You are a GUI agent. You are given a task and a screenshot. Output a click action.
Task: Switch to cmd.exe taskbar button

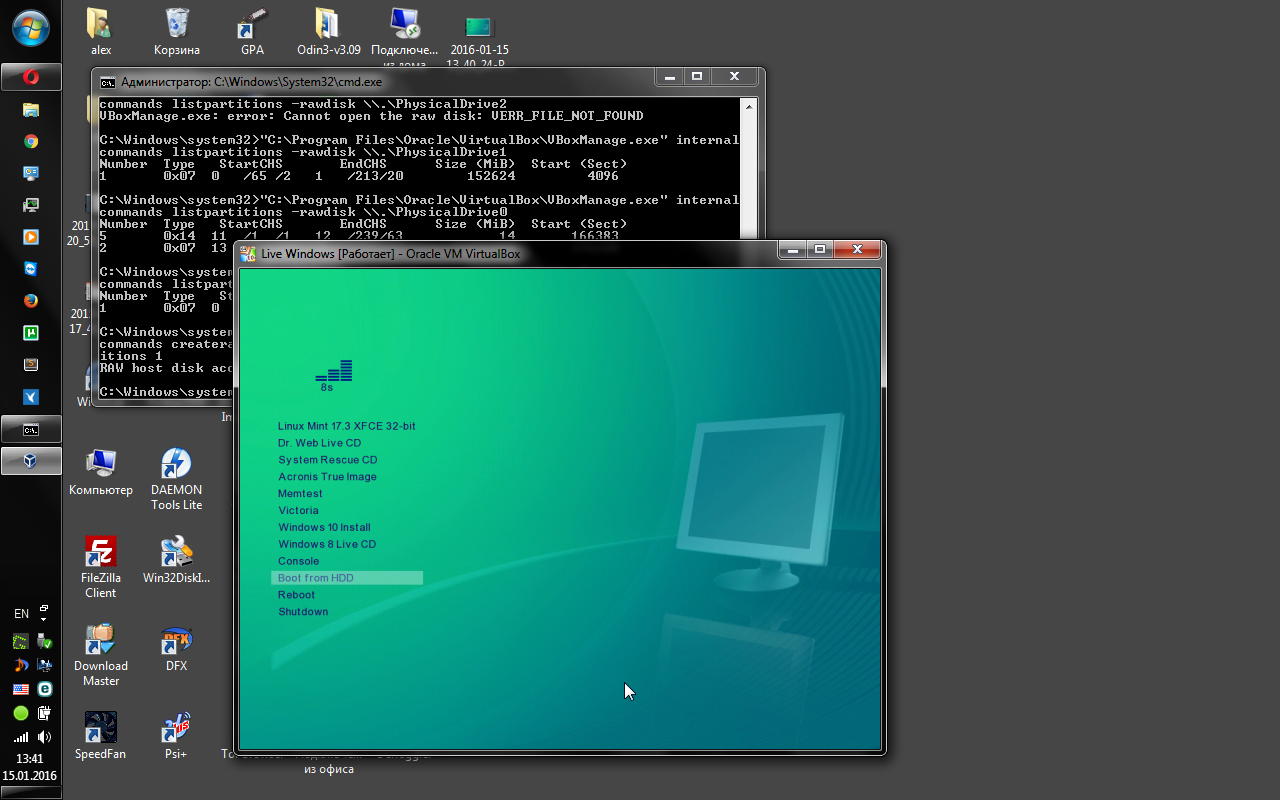(x=31, y=430)
